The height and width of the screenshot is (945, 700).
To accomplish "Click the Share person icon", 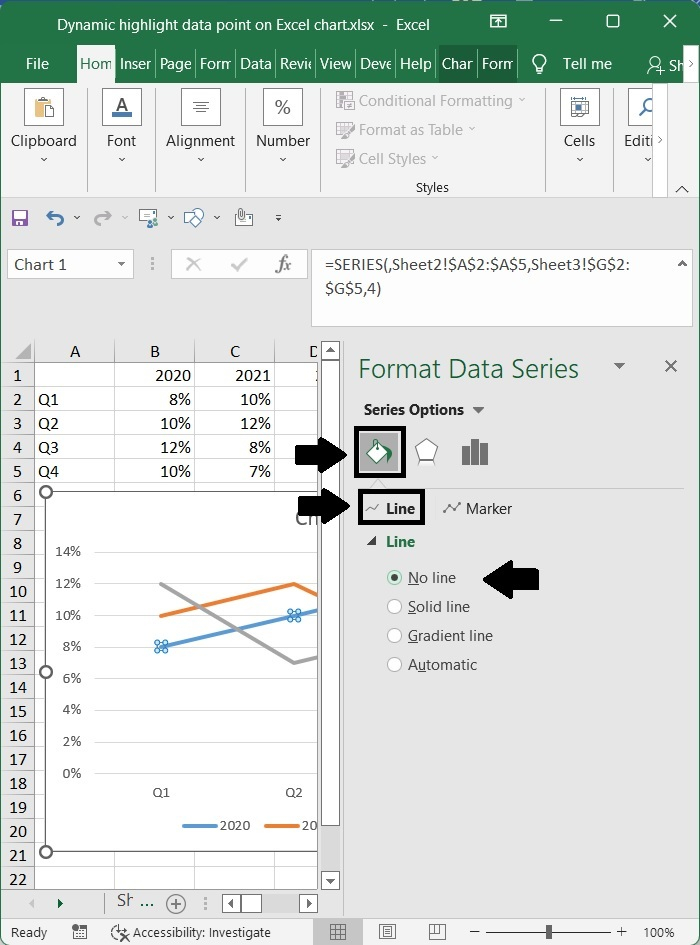I will [655, 65].
